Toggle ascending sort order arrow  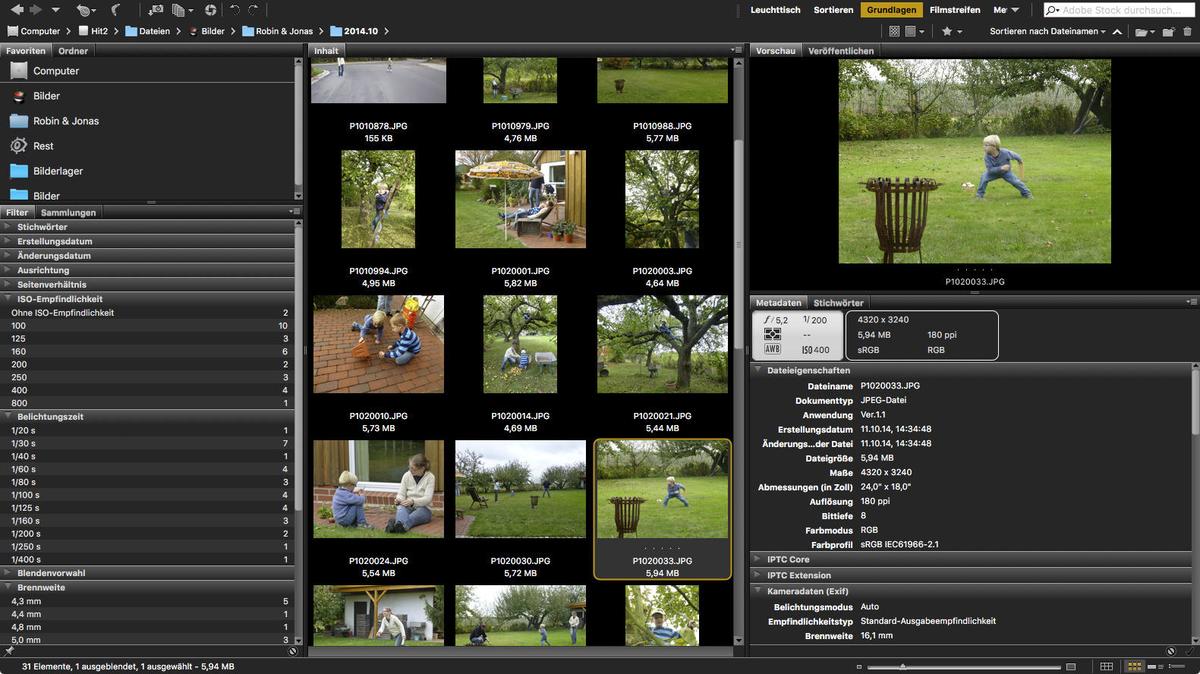tap(1117, 31)
